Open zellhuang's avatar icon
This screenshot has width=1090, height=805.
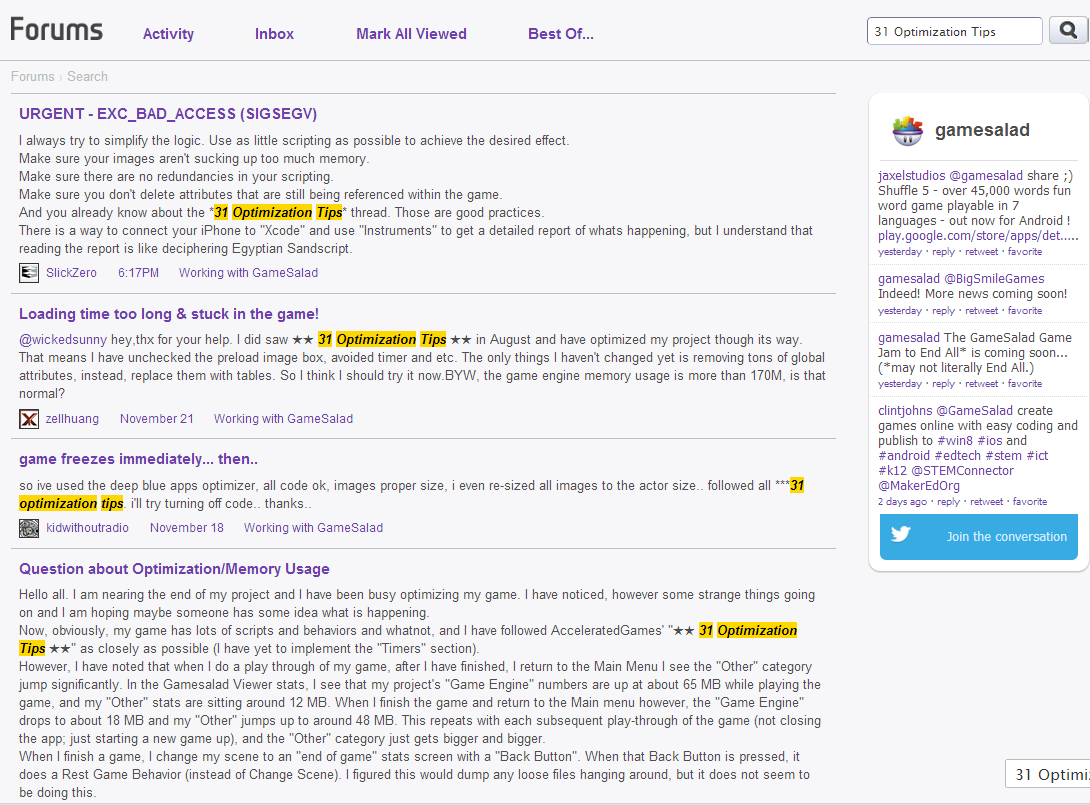coord(29,419)
